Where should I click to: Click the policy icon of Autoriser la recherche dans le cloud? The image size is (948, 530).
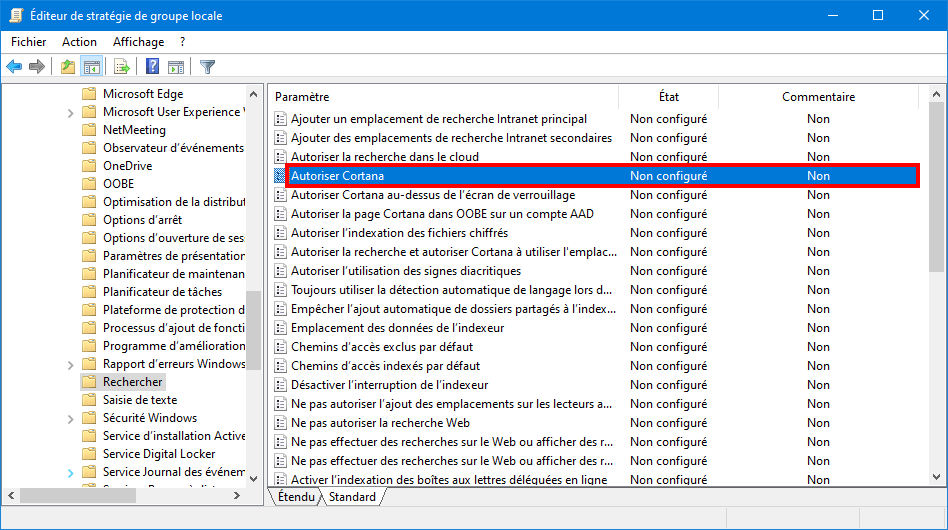pos(280,157)
